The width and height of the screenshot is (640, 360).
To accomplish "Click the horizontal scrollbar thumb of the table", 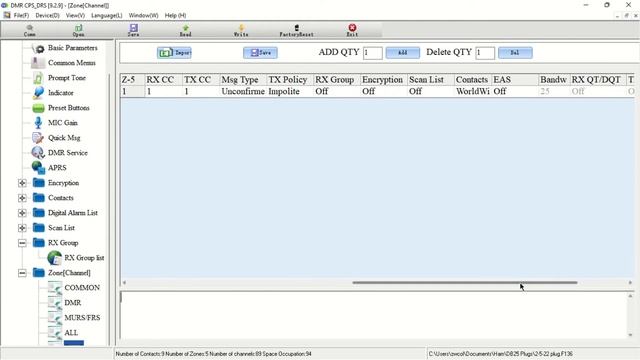I will (465, 282).
